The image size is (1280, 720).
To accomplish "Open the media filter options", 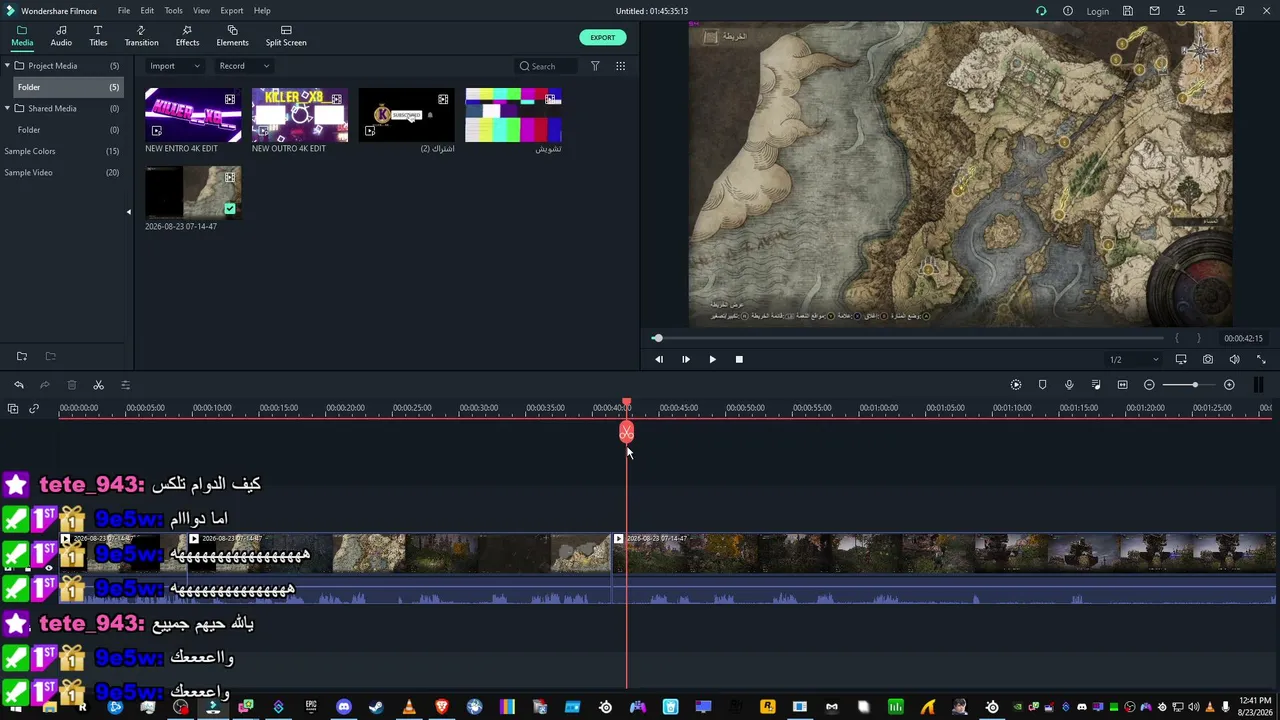I will click(595, 66).
